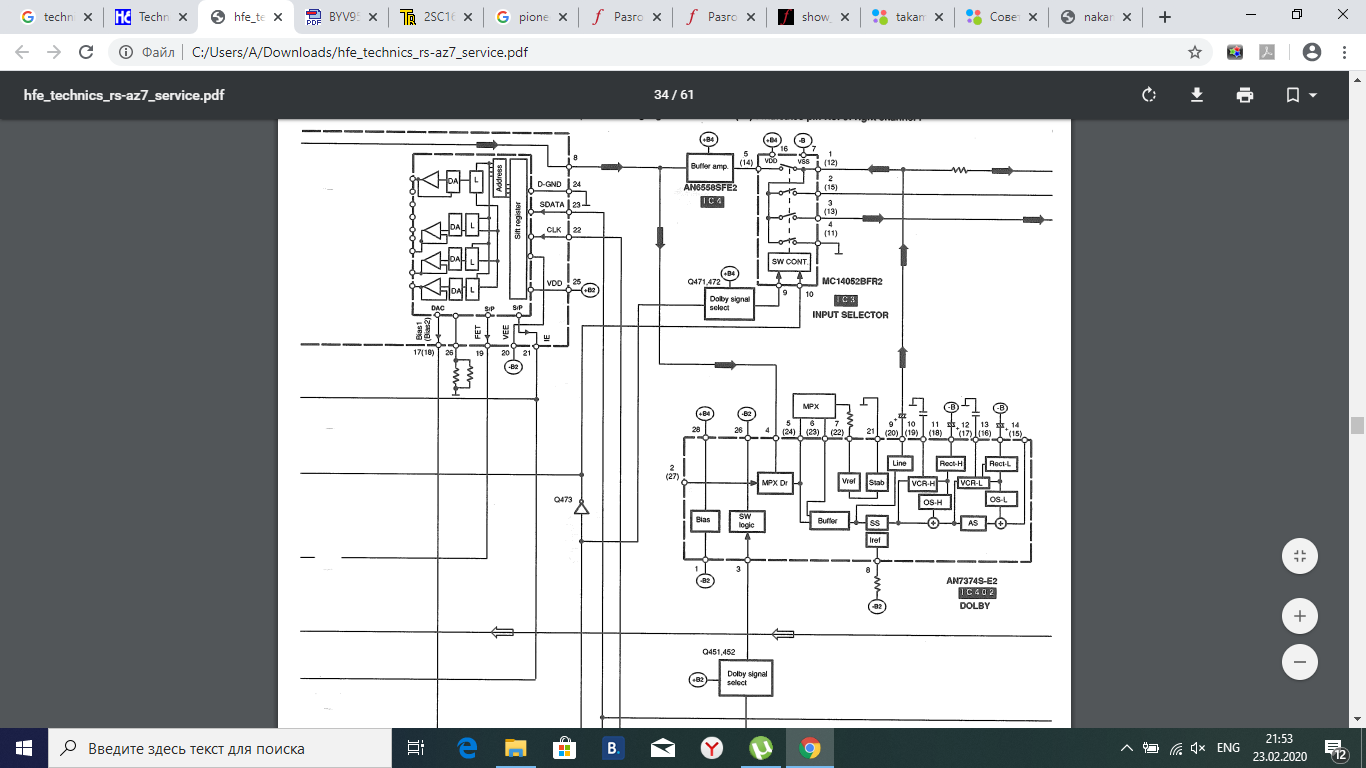The height and width of the screenshot is (768, 1366).
Task: Bookmark this page with the star icon
Action: 1194,52
